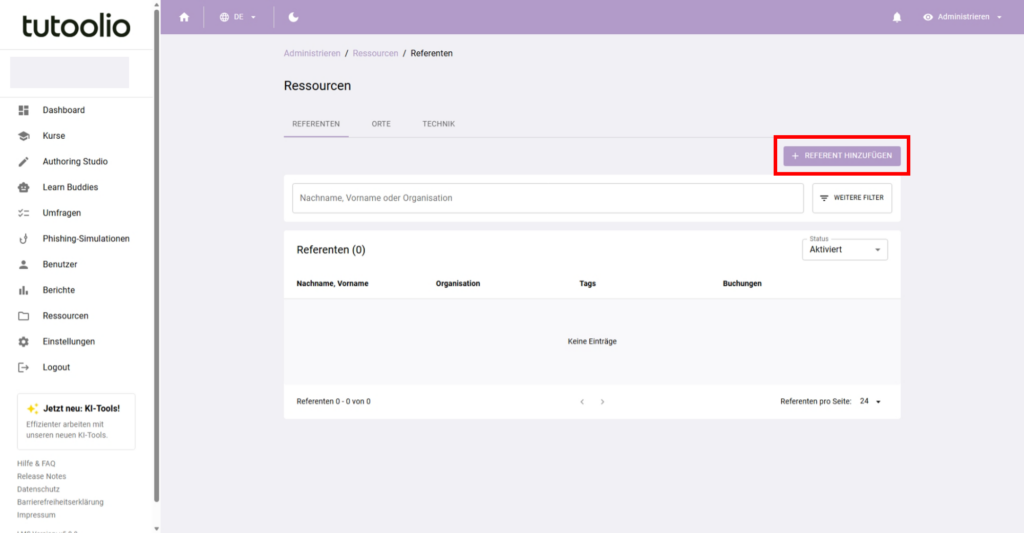
Task: Click the Tags column header
Action: coord(587,283)
